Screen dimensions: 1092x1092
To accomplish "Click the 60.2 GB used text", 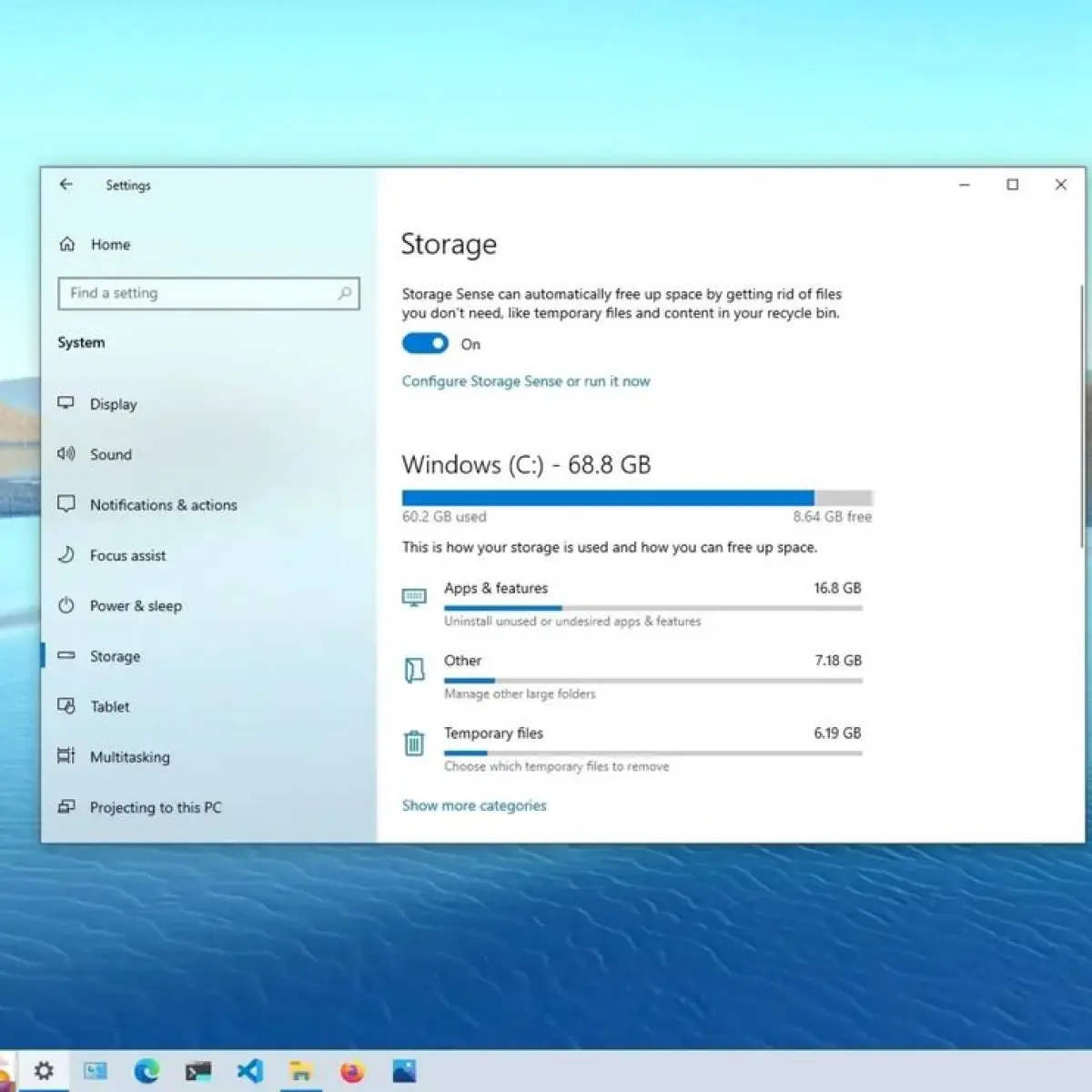I will pyautogui.click(x=444, y=517).
